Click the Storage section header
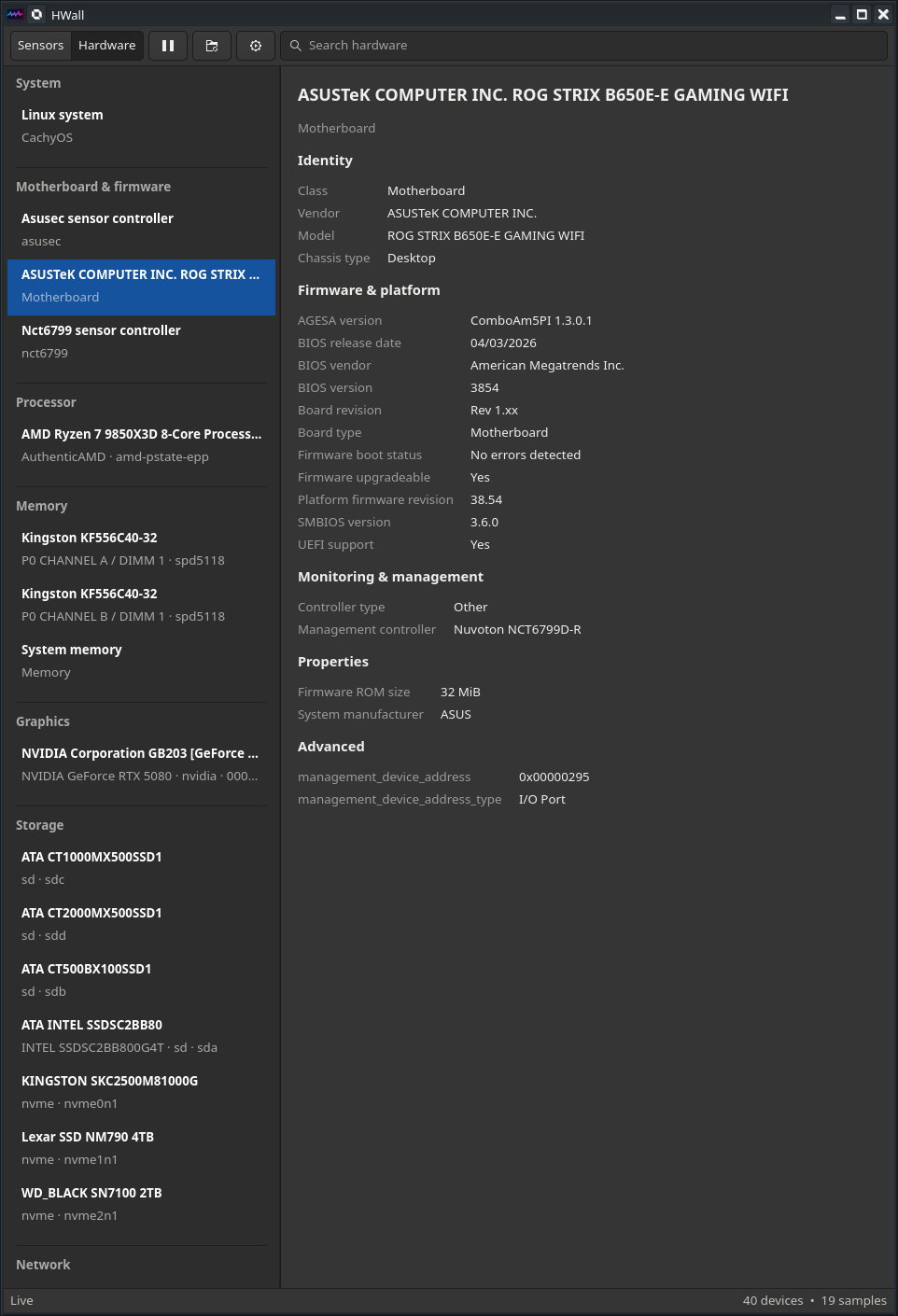Viewport: 898px width, 1316px height. pos(40,825)
